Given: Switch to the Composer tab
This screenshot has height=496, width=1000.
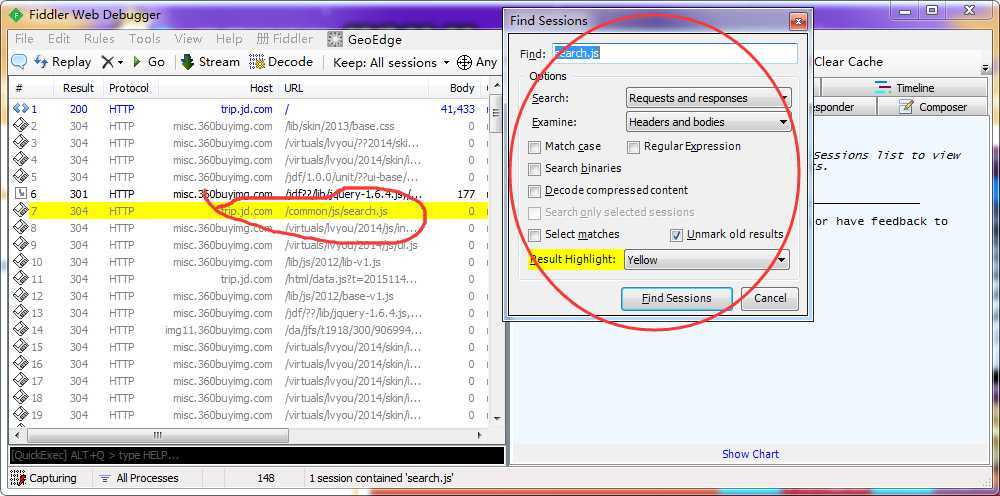Looking at the screenshot, I should coord(933,107).
